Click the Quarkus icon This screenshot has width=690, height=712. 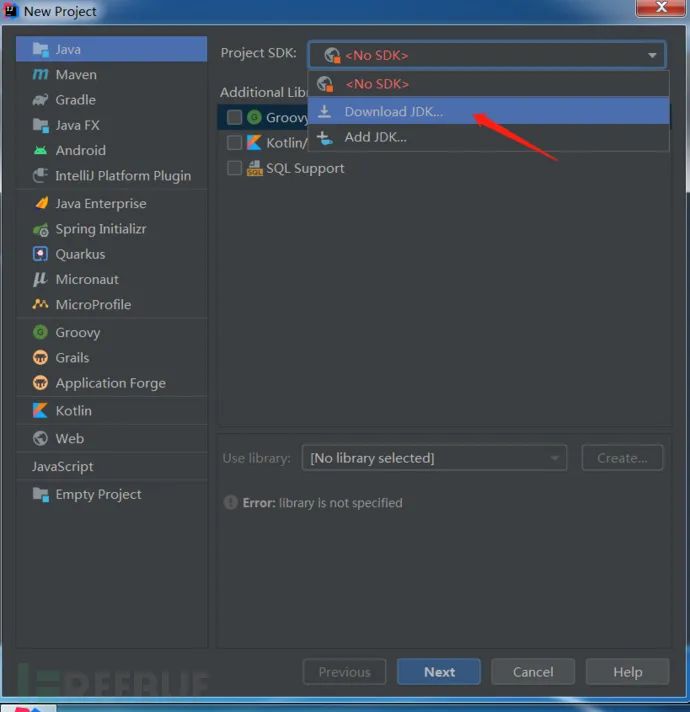(40, 254)
